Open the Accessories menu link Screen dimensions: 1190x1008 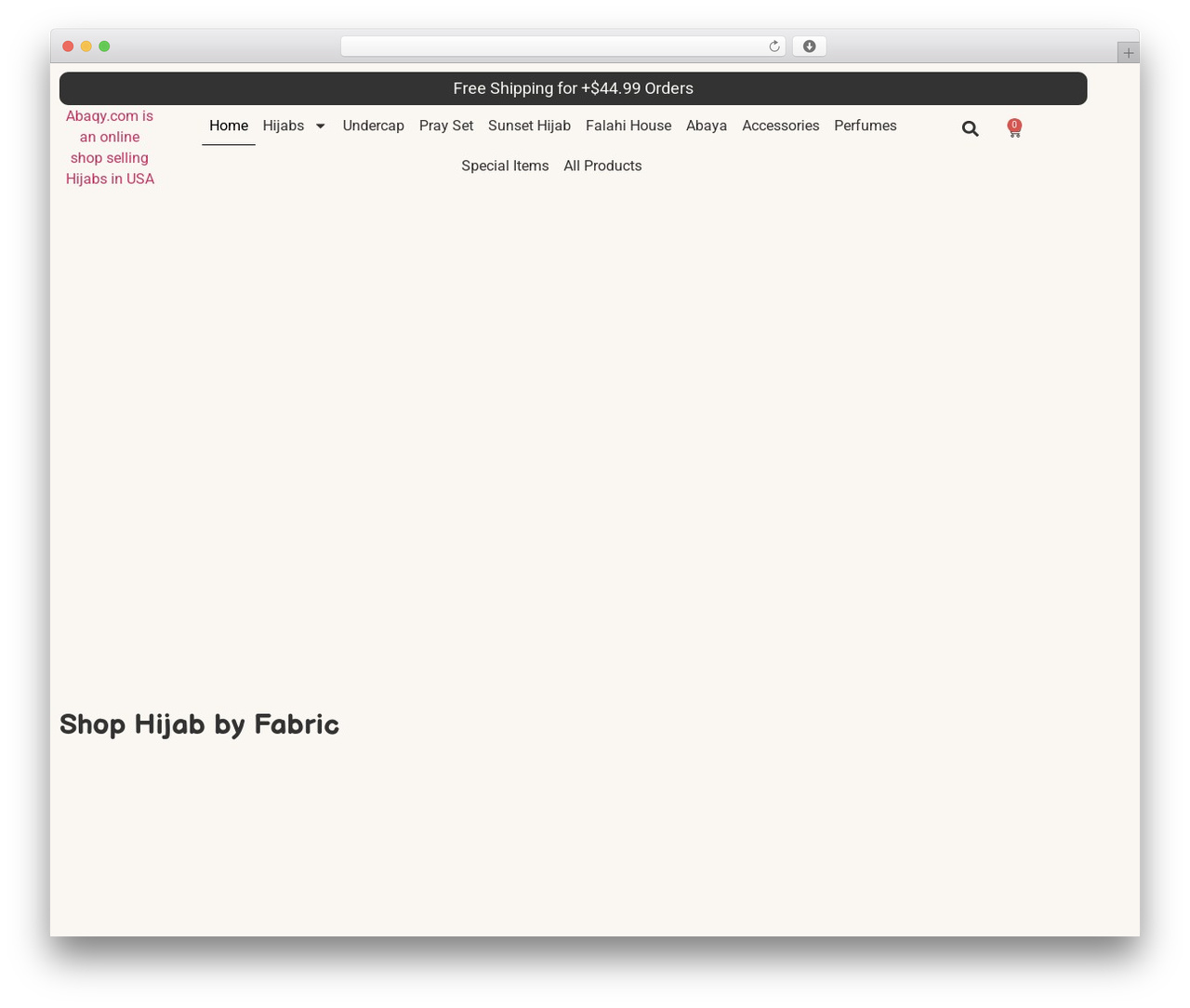point(781,126)
